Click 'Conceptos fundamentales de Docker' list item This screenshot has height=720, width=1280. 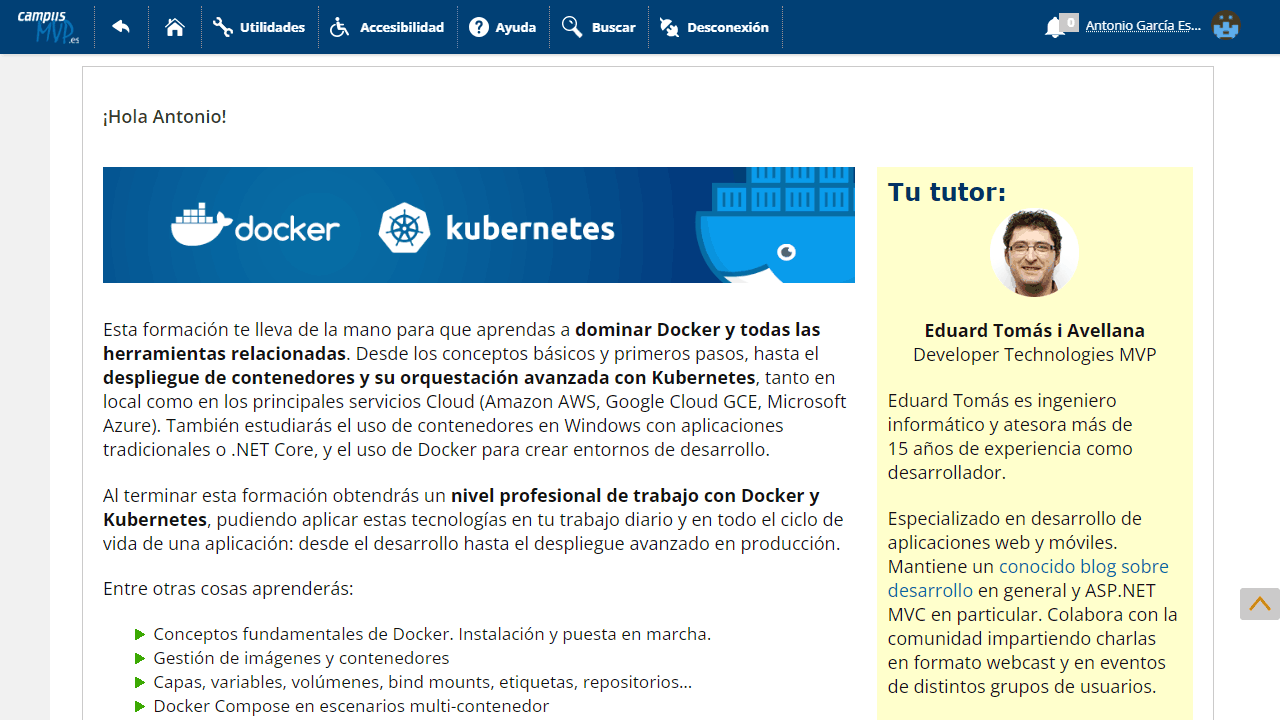point(432,634)
